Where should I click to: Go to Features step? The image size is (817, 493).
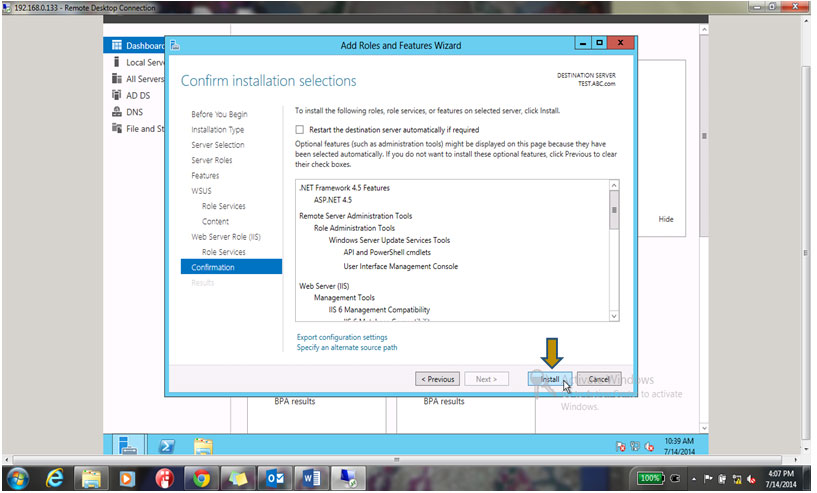(205, 176)
